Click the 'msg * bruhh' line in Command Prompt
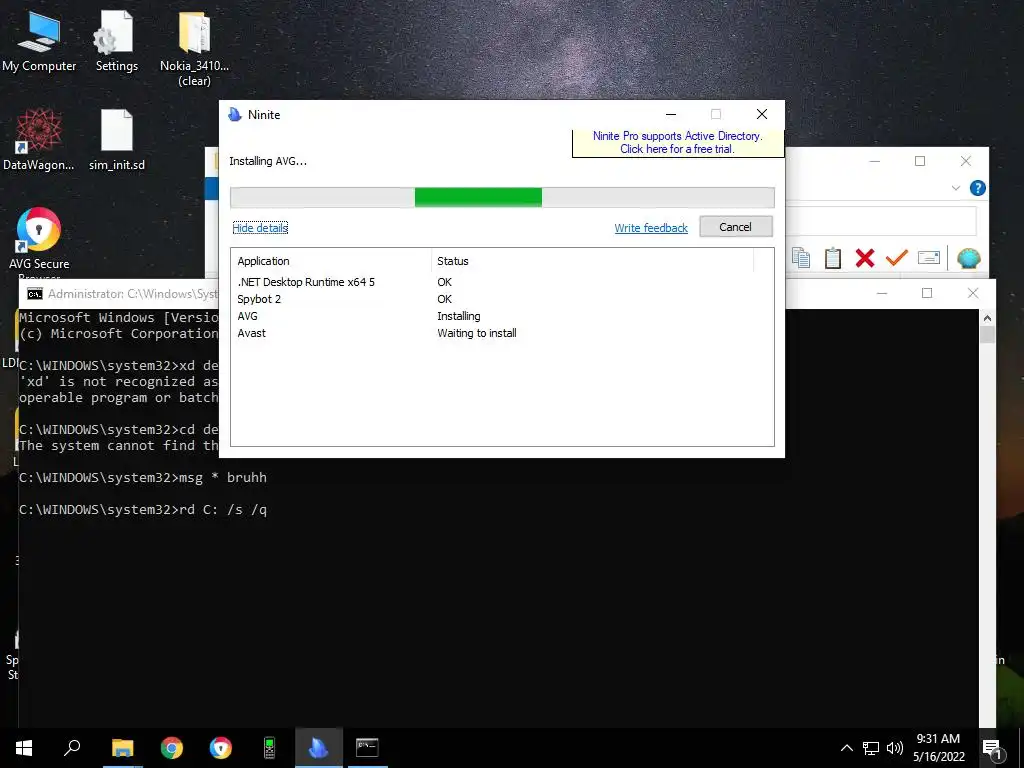1024x768 pixels. 142,477
